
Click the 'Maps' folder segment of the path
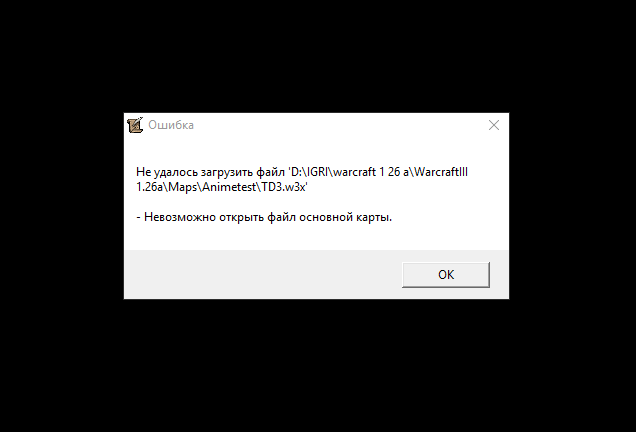point(183,187)
